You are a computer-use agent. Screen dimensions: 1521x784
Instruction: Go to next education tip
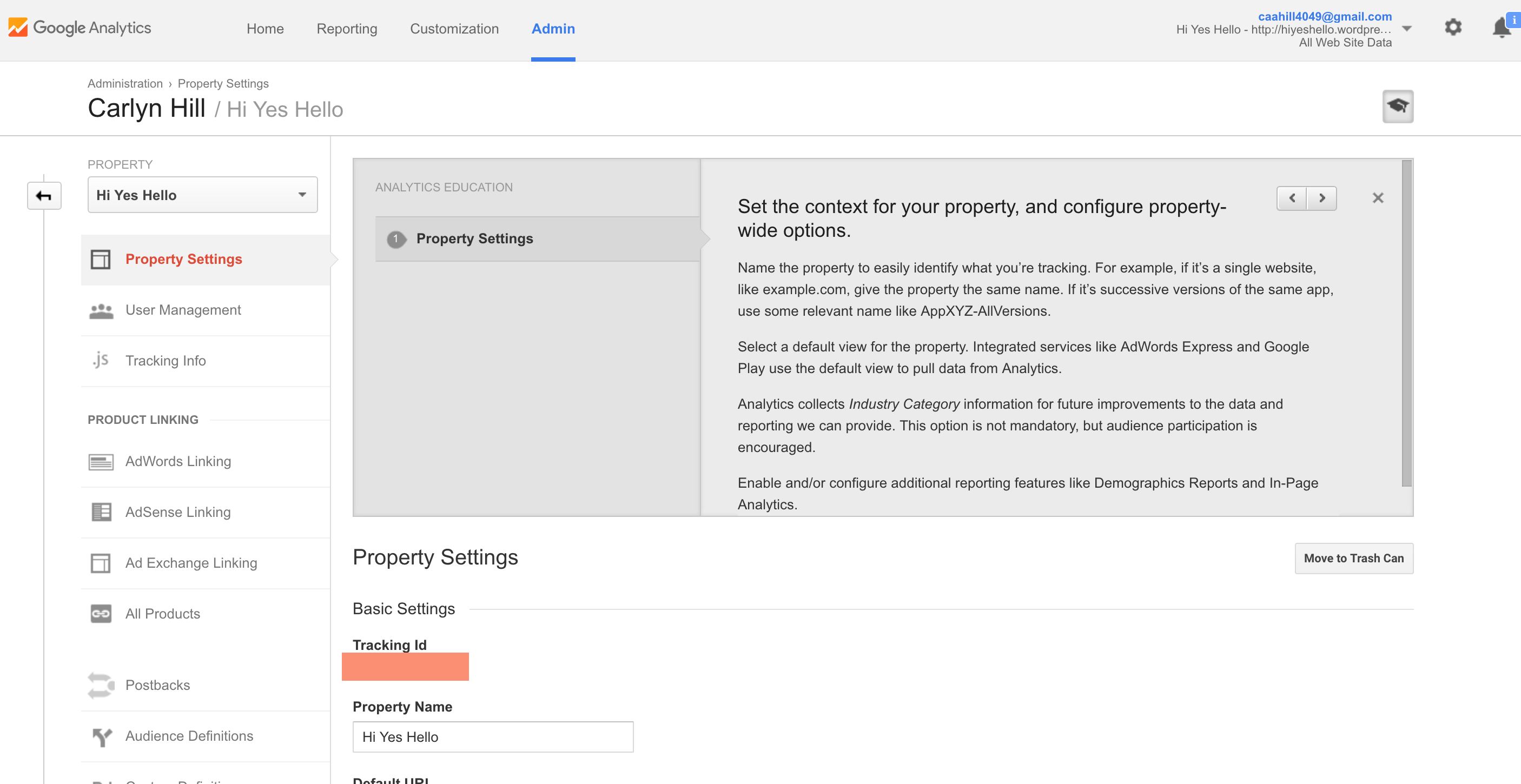click(1321, 198)
